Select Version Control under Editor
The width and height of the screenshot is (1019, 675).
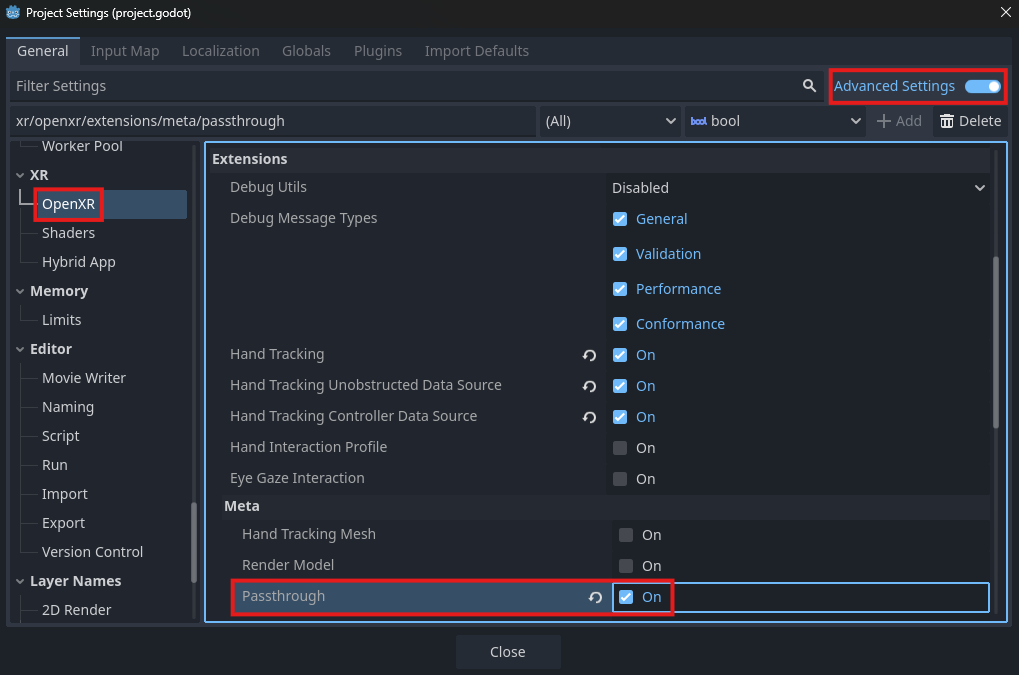[x=92, y=552]
